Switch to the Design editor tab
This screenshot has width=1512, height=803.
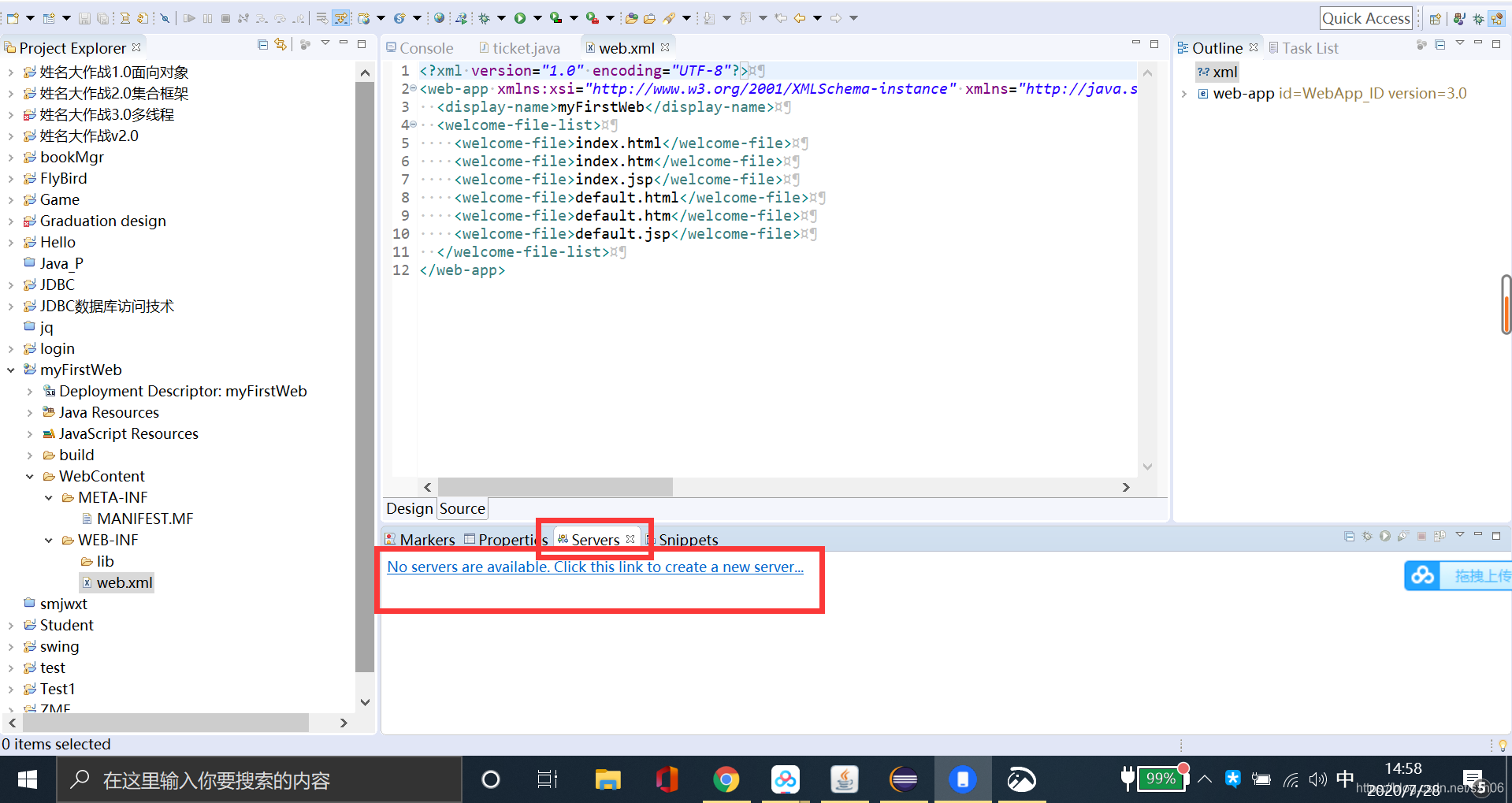pyautogui.click(x=410, y=508)
